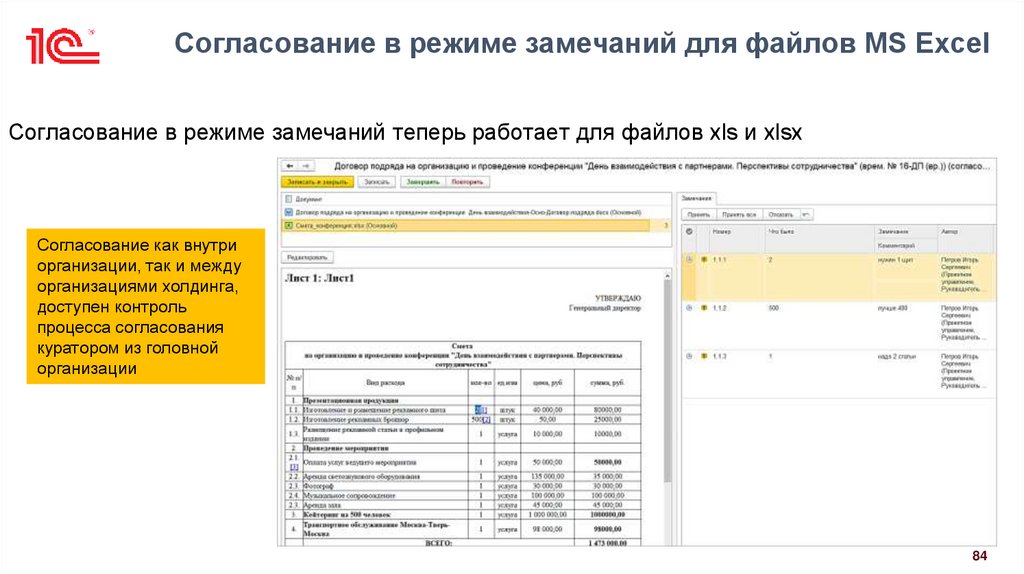Click the 1C logo
This screenshot has height=574, width=1024.
coord(63,46)
